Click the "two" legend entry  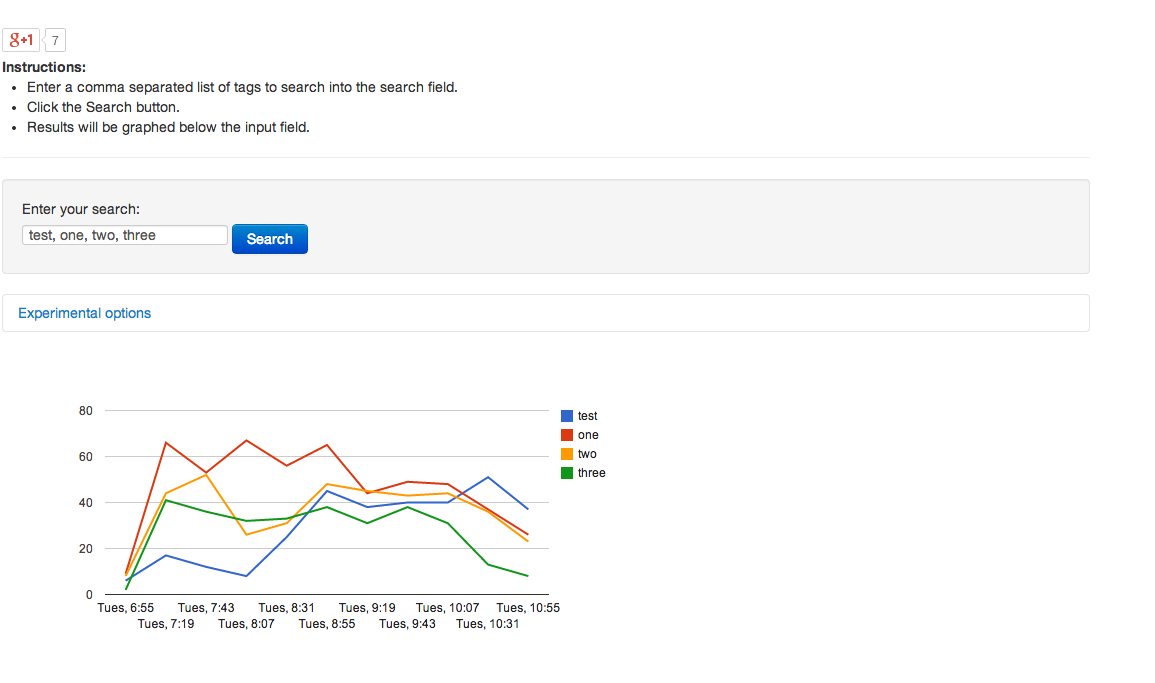[x=580, y=453]
